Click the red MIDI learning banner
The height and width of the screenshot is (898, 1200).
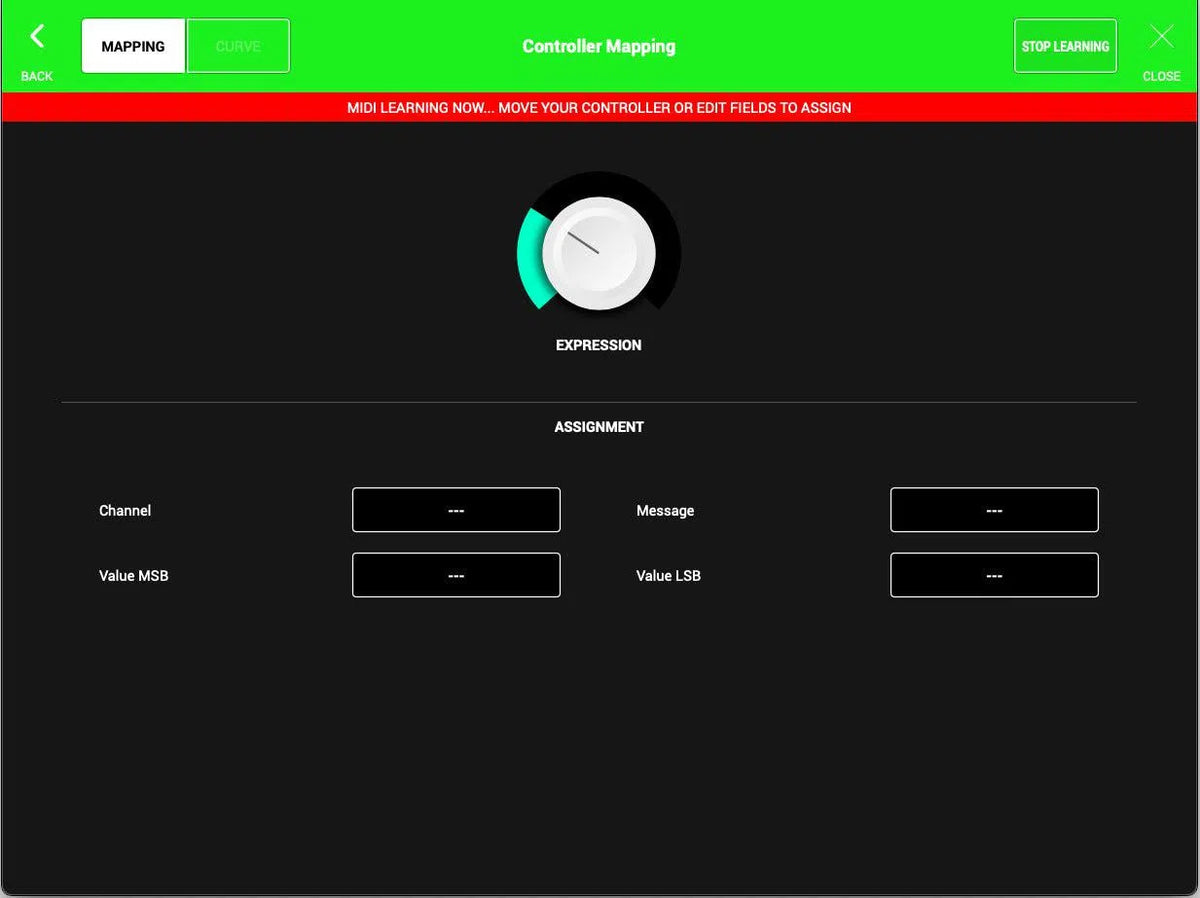[599, 108]
